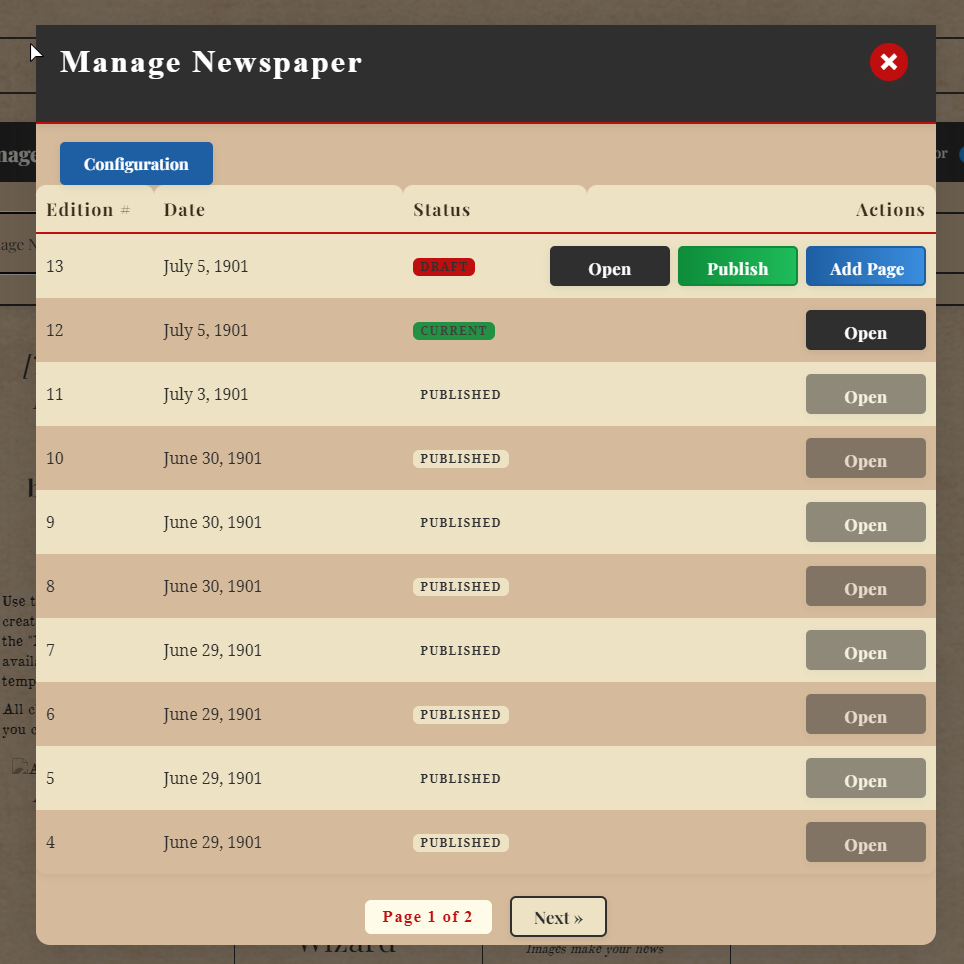
Task: Open current edition 12
Action: coord(866,330)
